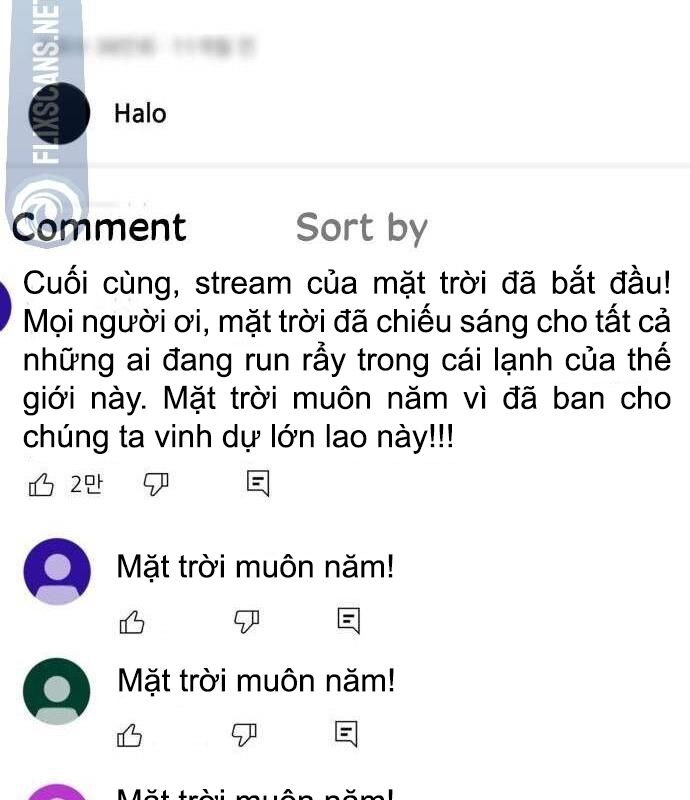Viewport: 690px width, 800px height.
Task: Open the Halo channel's dark avatar
Action: coord(59,113)
